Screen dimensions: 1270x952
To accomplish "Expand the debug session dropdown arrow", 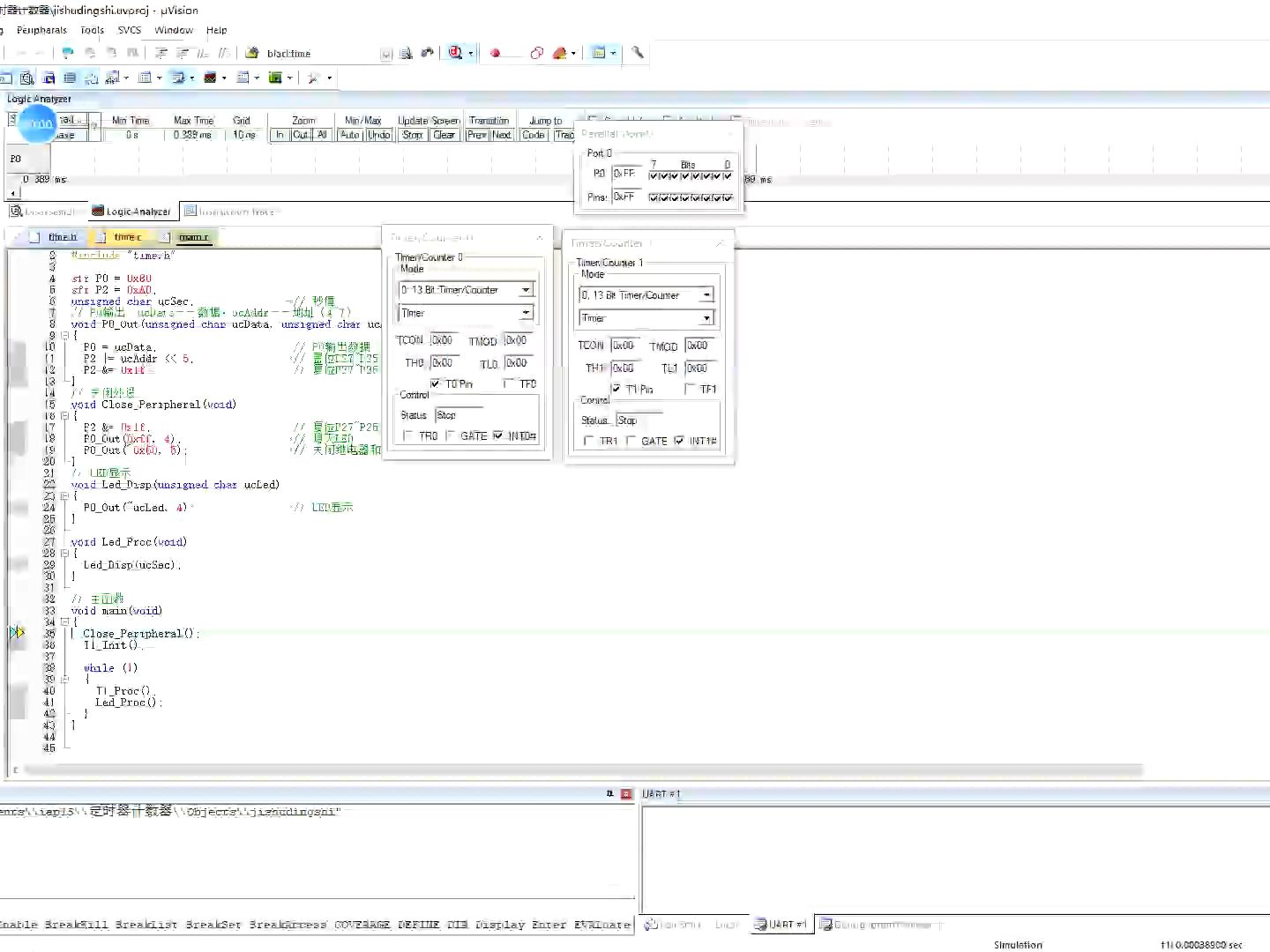I will pyautogui.click(x=470, y=53).
